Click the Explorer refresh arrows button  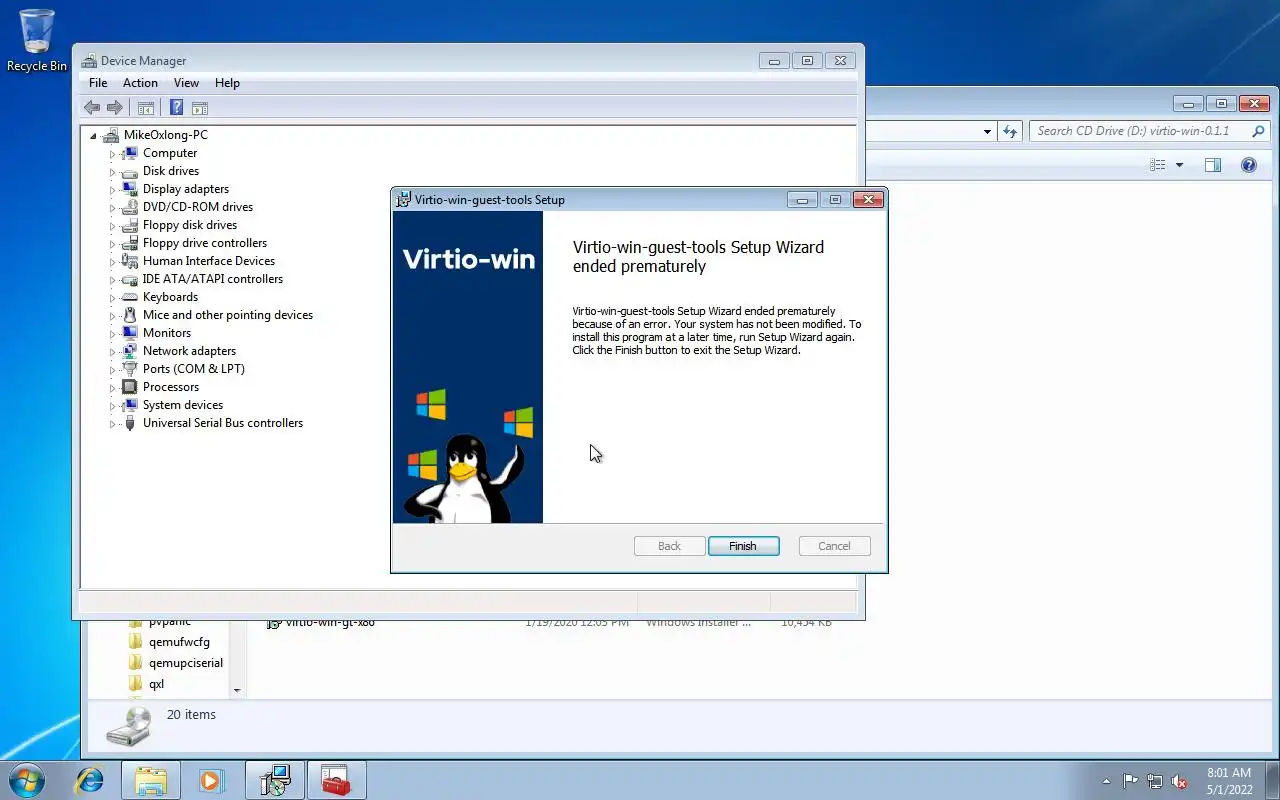click(x=1011, y=131)
